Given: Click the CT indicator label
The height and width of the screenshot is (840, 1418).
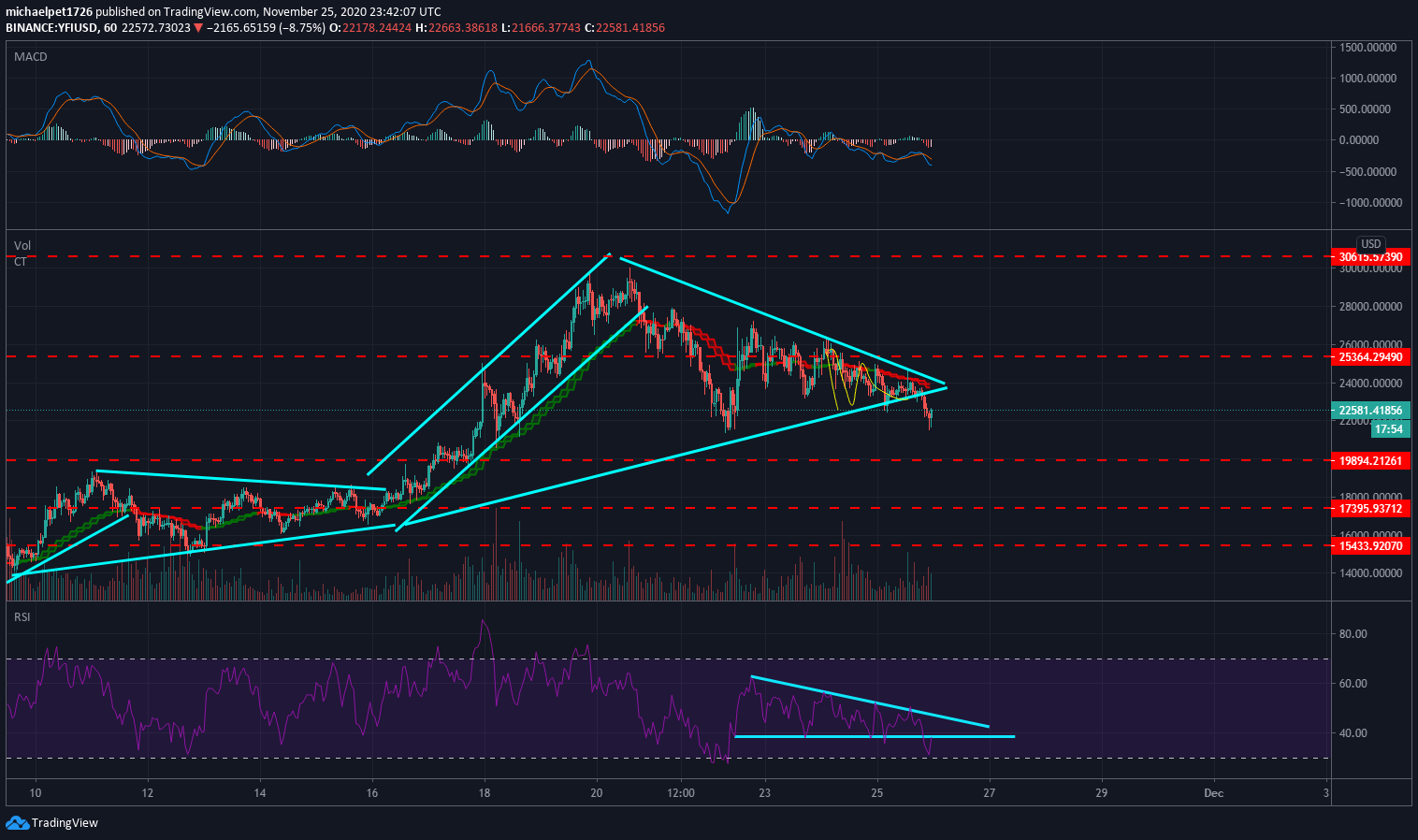Looking at the screenshot, I should pyautogui.click(x=21, y=262).
